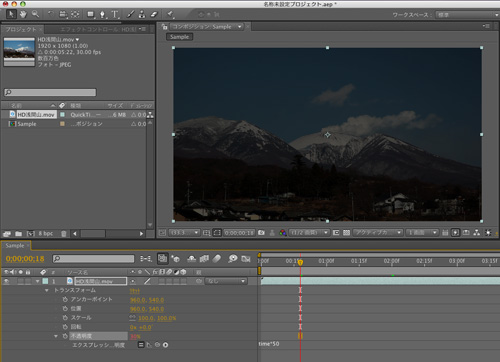500x362 pixels.
Task: Toggle Draft 3D in timeline
Action: (175, 258)
